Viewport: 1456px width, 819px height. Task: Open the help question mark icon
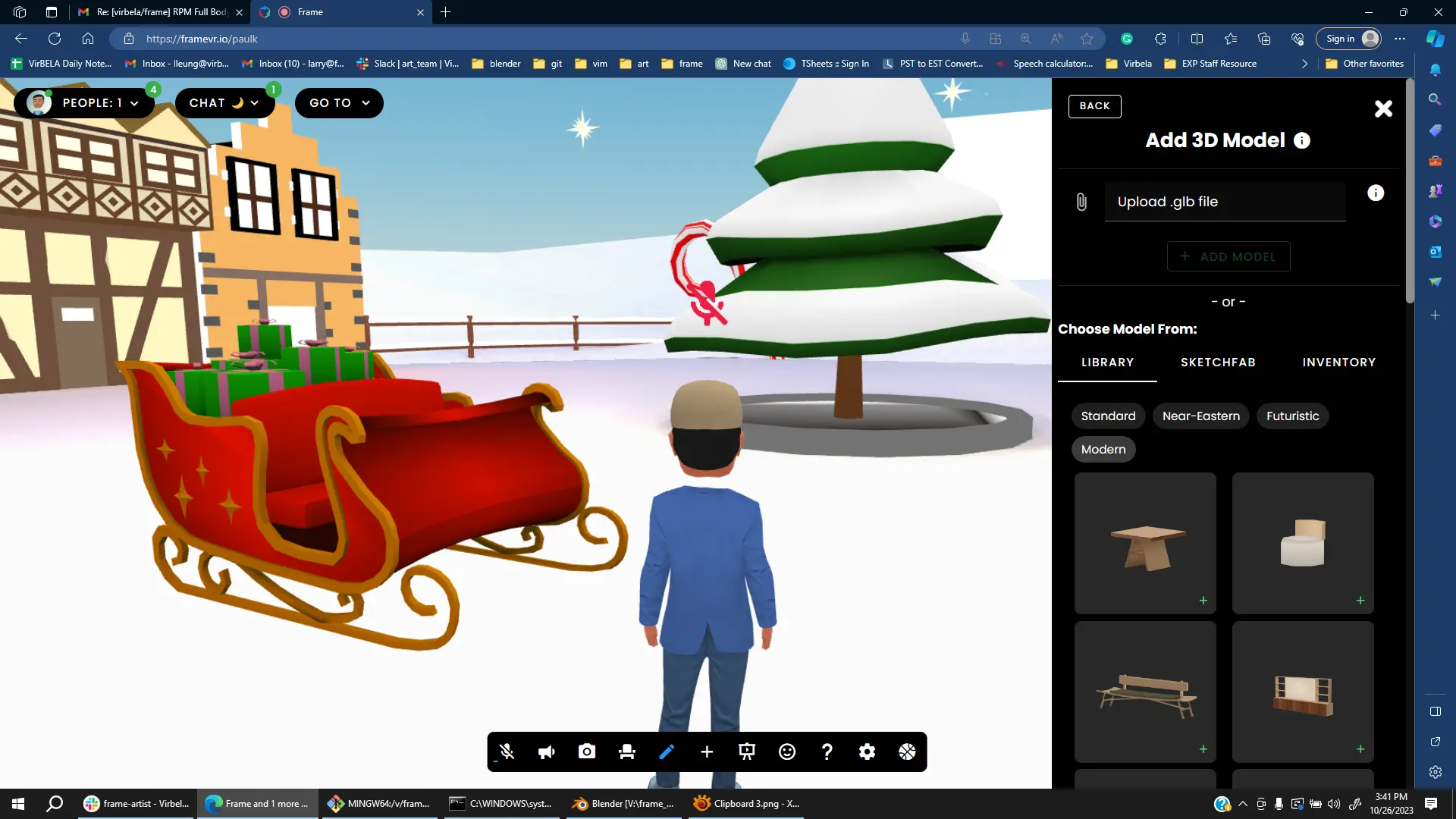tap(827, 752)
